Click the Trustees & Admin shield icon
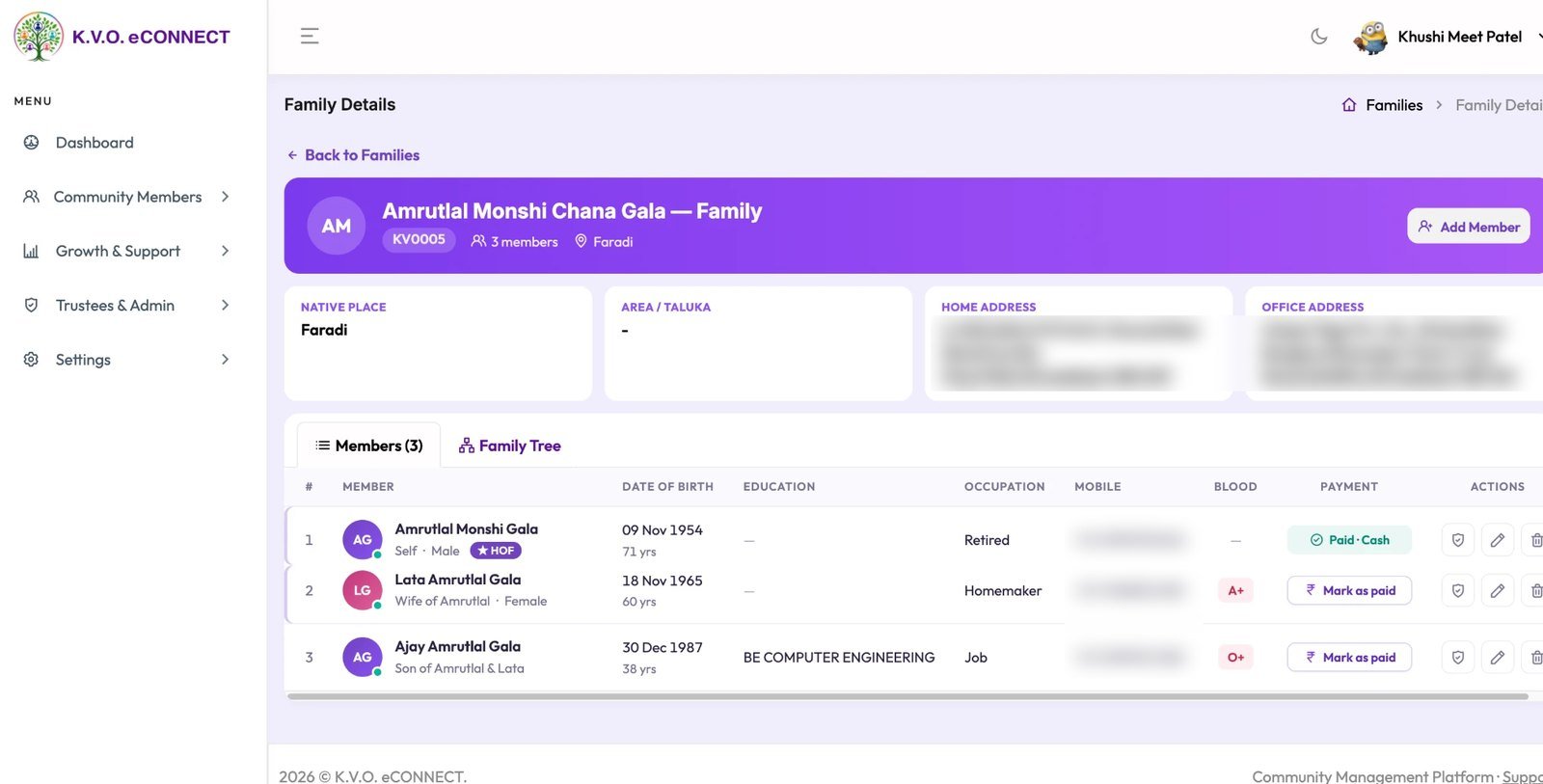 (31, 305)
